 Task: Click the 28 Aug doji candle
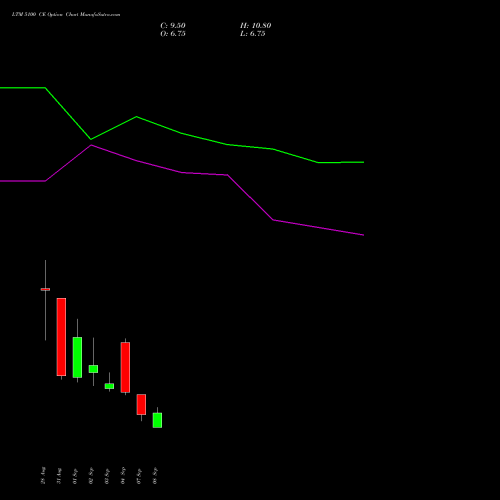pyautogui.click(x=45, y=289)
